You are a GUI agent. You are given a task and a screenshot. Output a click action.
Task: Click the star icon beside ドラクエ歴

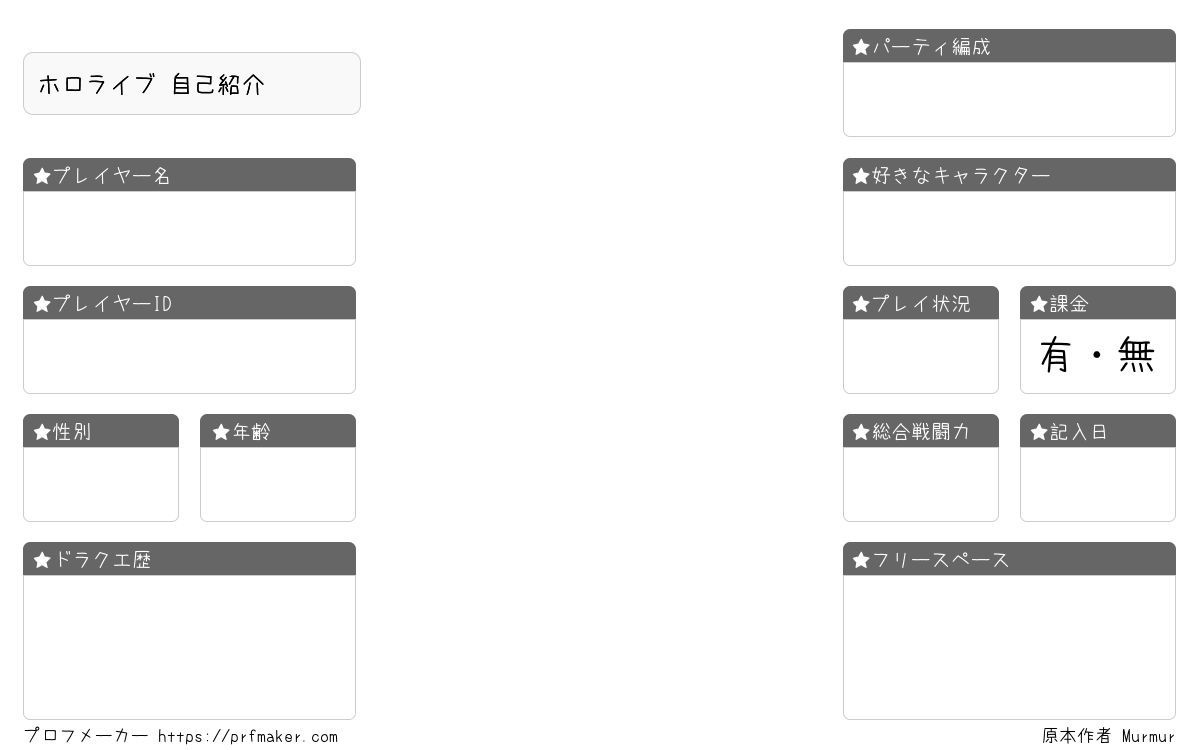[x=42, y=560]
